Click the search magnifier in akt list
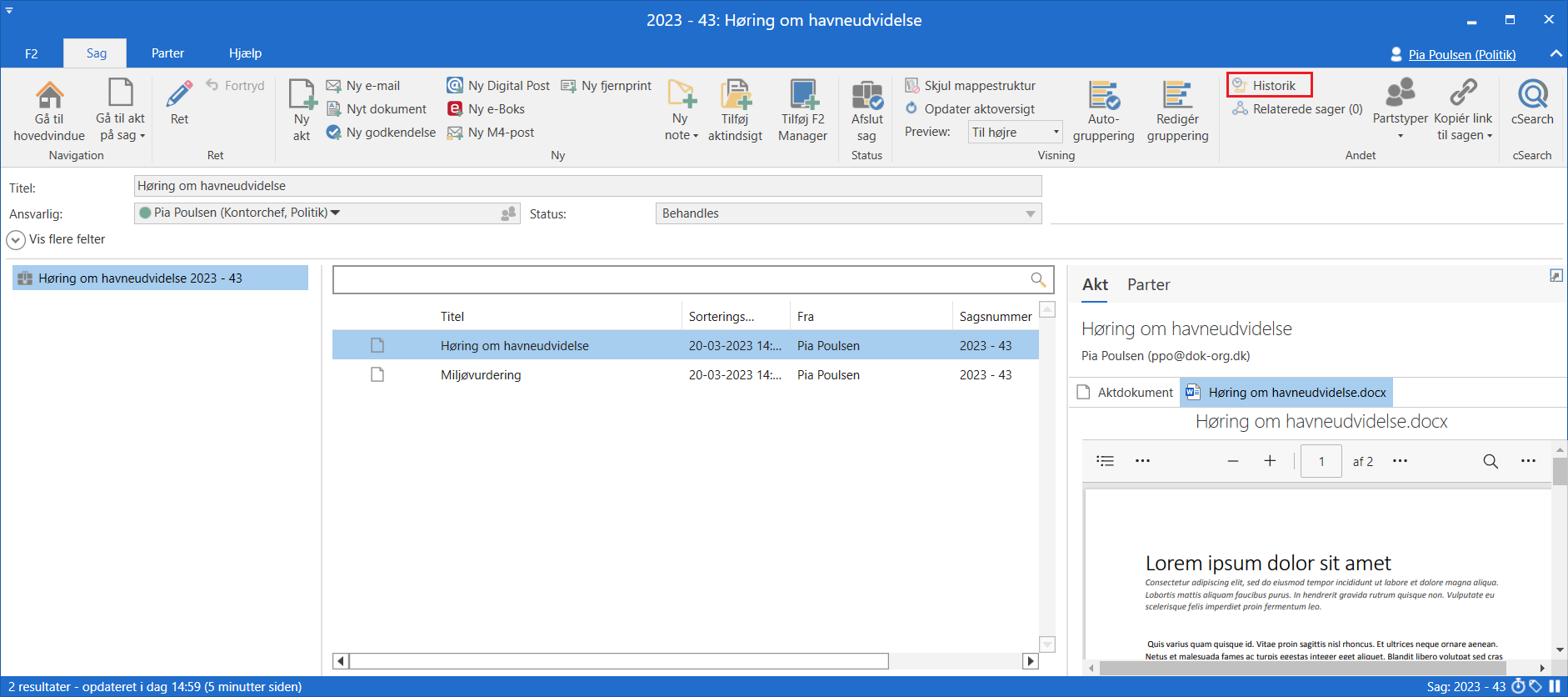Viewport: 1568px width, 697px height. click(1038, 279)
